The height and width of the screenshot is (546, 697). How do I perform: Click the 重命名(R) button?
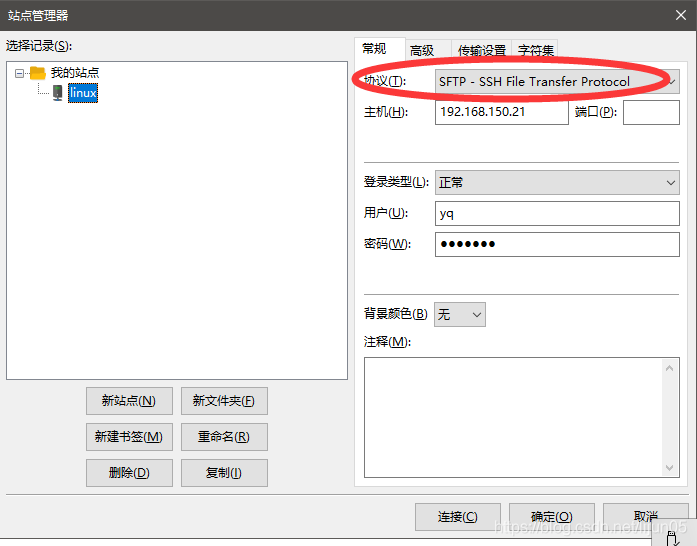click(224, 437)
